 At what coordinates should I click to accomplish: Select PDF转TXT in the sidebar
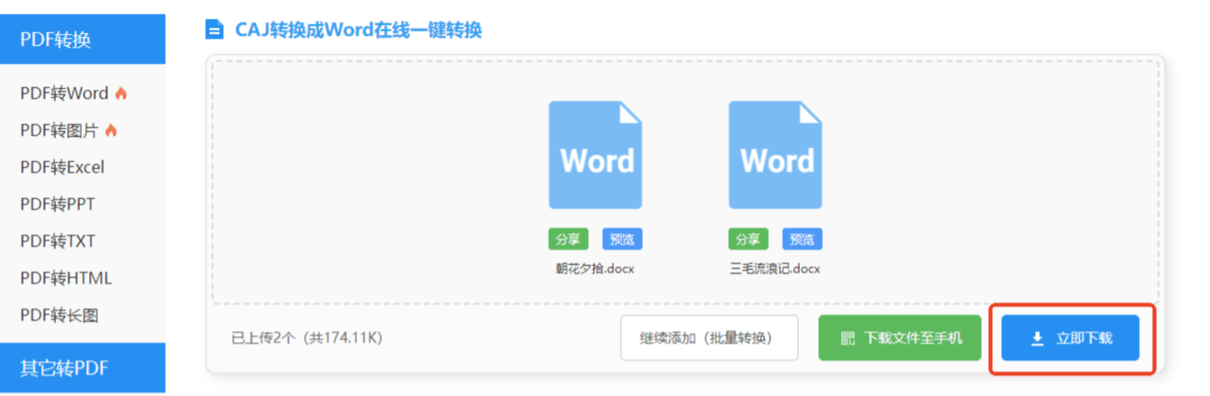tap(58, 241)
